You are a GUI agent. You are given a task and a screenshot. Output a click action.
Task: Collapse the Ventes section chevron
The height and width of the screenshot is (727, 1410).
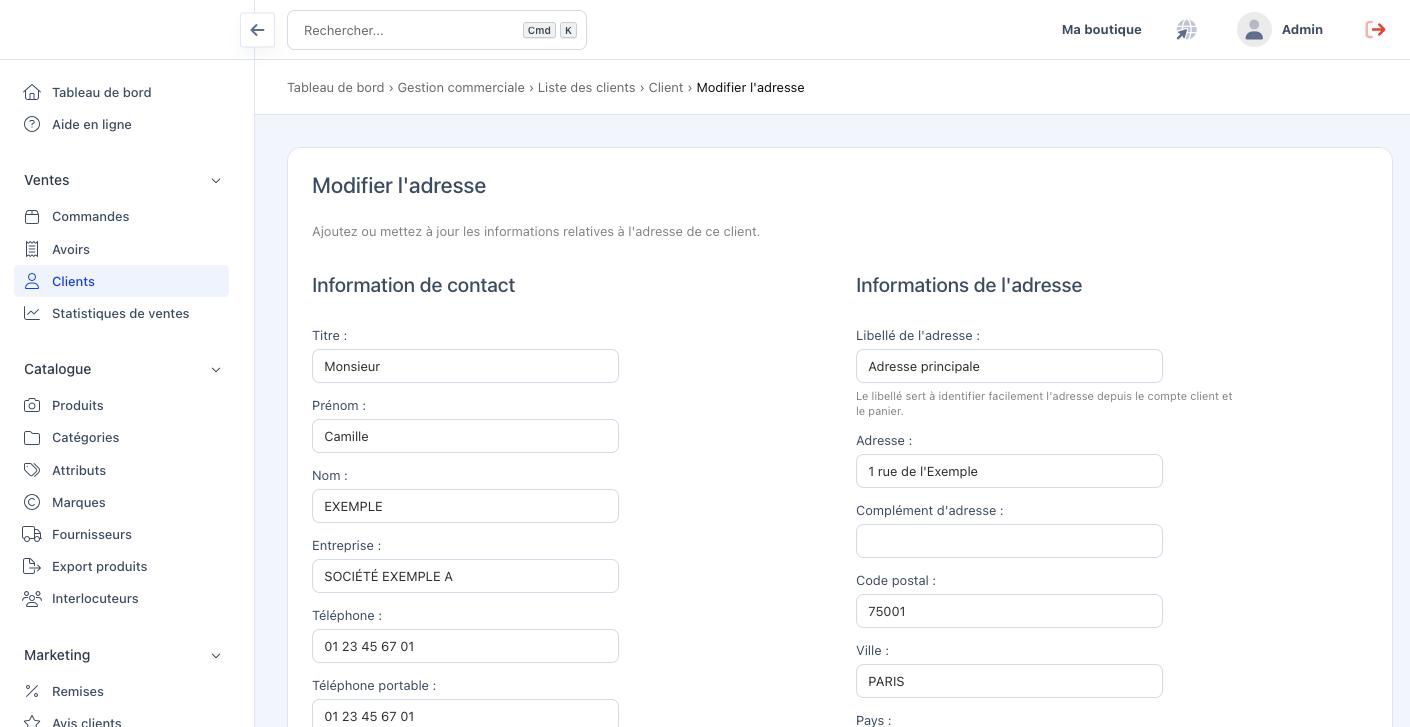point(216,180)
